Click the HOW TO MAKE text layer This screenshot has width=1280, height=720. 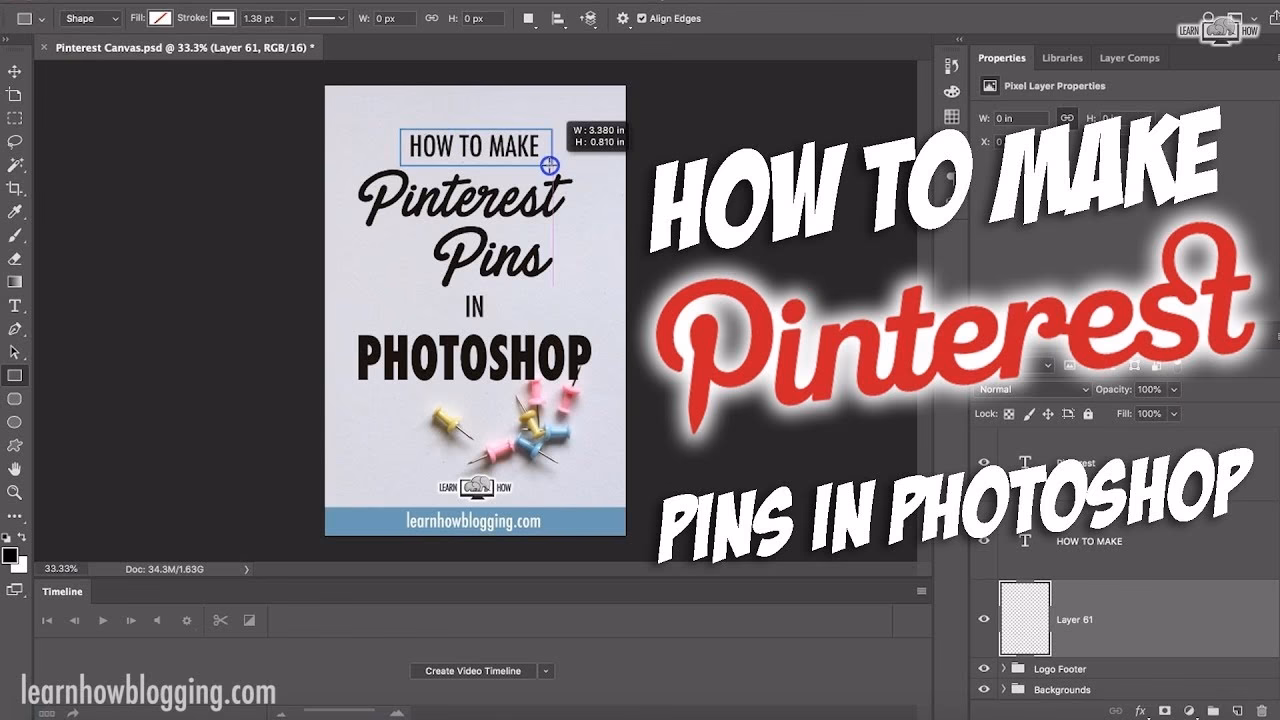coord(1090,541)
